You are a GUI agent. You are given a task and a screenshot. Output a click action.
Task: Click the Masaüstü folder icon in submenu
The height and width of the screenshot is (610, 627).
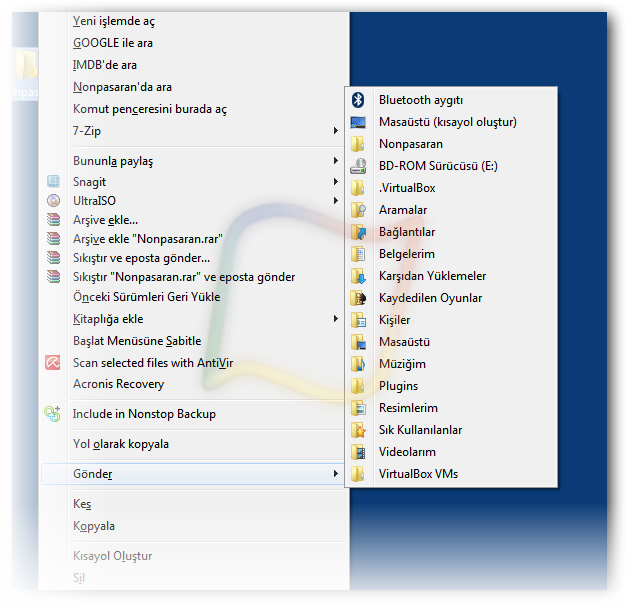click(x=358, y=342)
